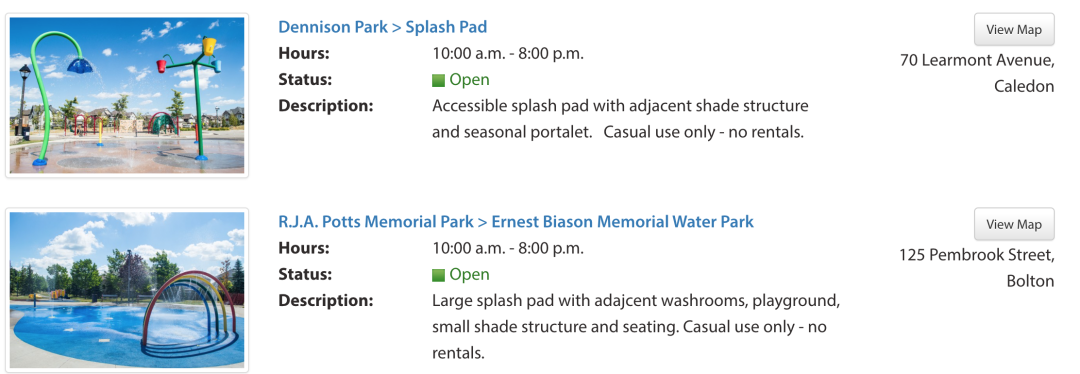This screenshot has width=1080, height=374.
Task: Click the accessible splash pad description text
Action: point(620,119)
